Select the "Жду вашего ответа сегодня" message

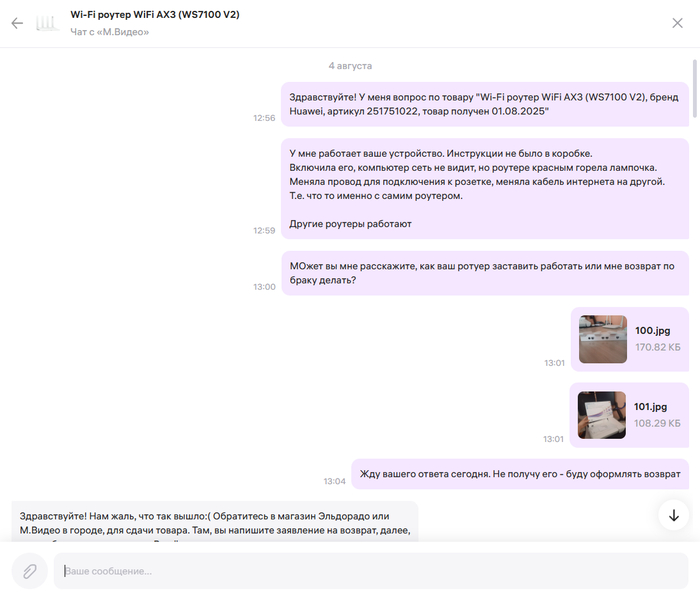(519, 474)
